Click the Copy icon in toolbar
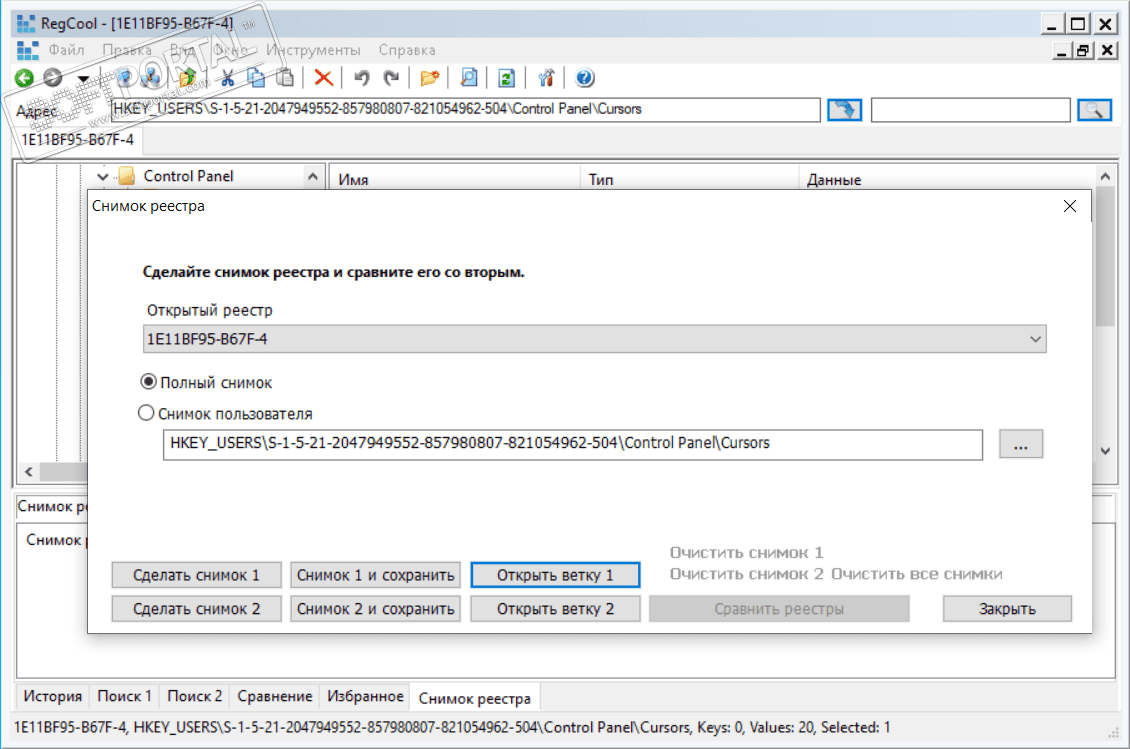Image resolution: width=1130 pixels, height=749 pixels. (256, 78)
